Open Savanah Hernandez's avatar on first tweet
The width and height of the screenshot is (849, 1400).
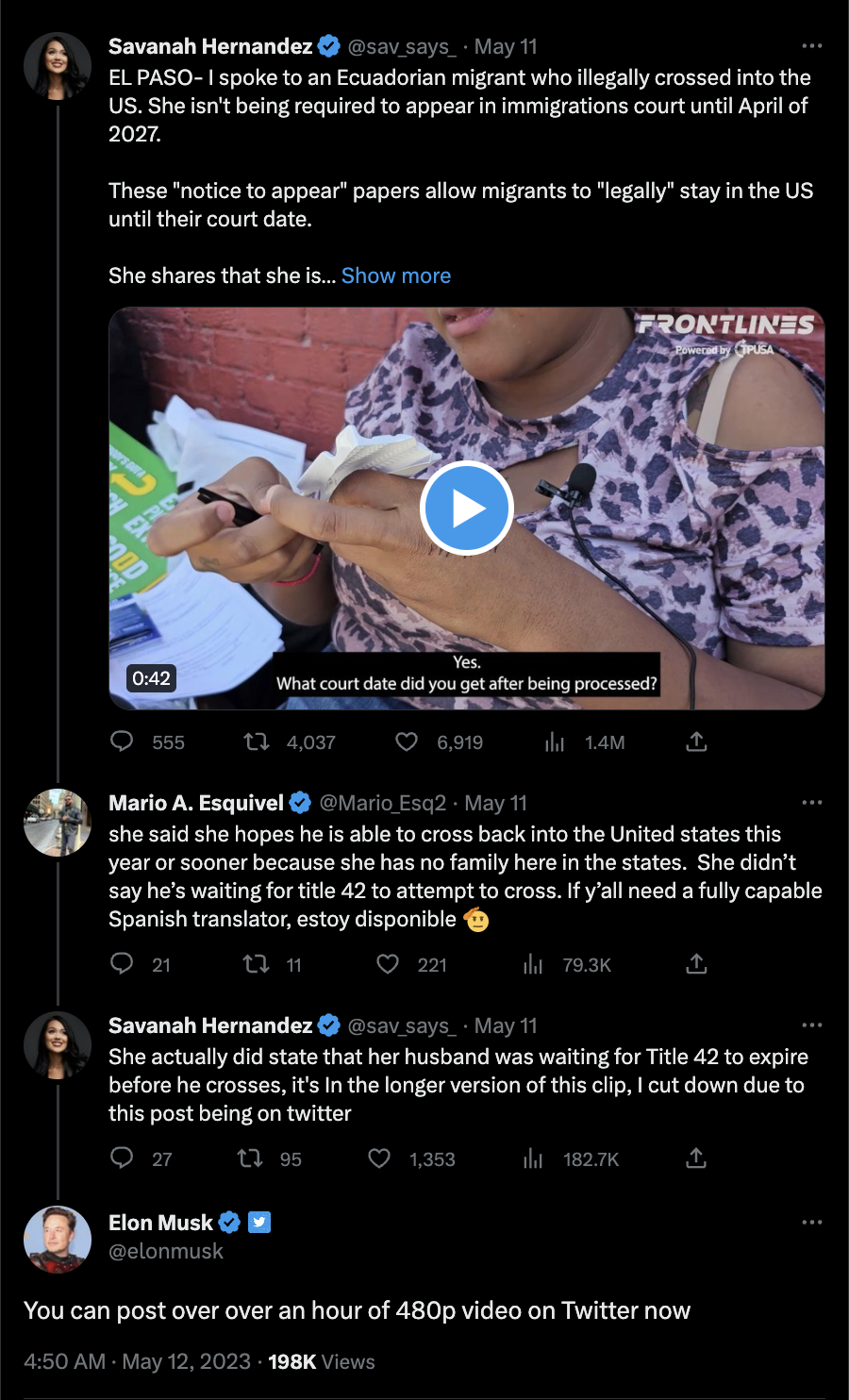click(x=58, y=66)
